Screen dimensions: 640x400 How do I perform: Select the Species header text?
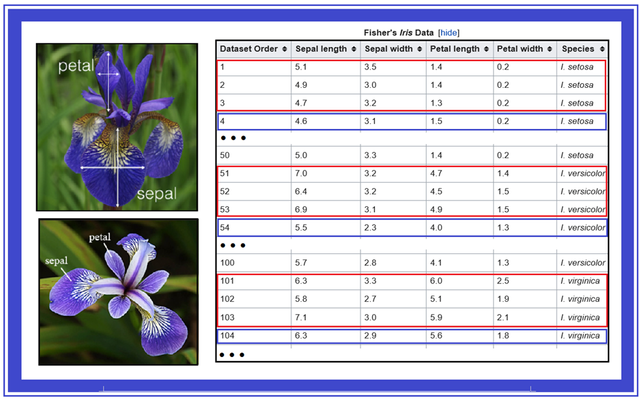(578, 49)
